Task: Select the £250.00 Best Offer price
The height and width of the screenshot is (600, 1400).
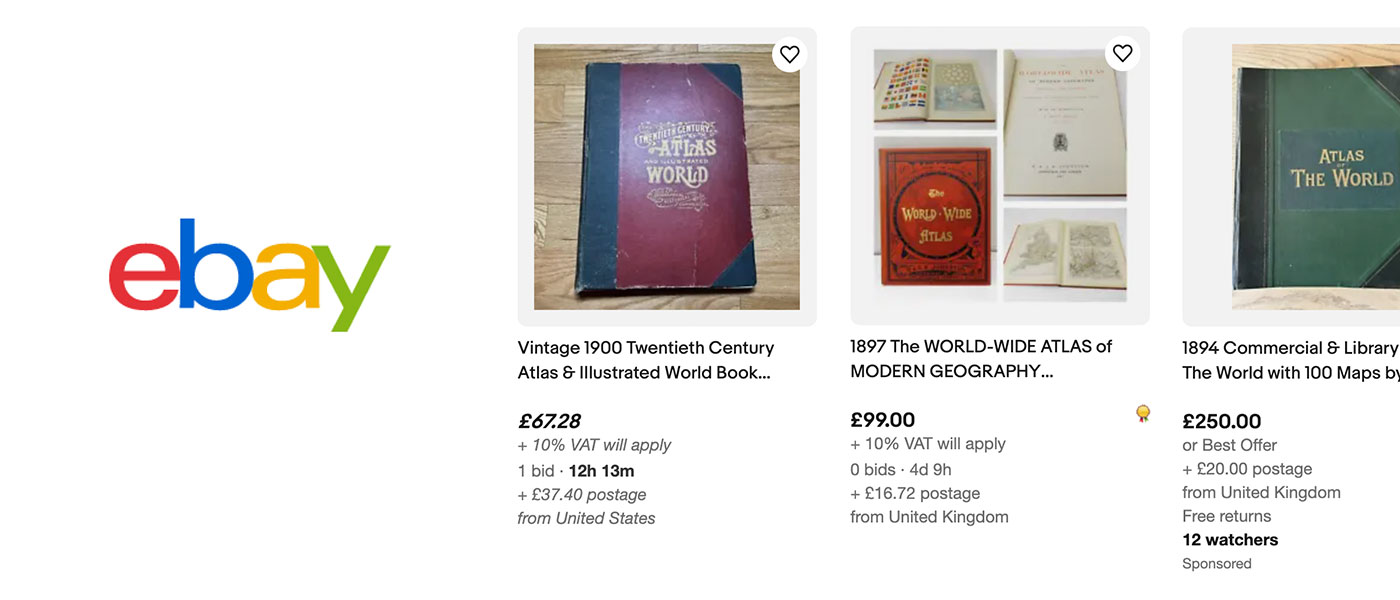Action: 1221,421
